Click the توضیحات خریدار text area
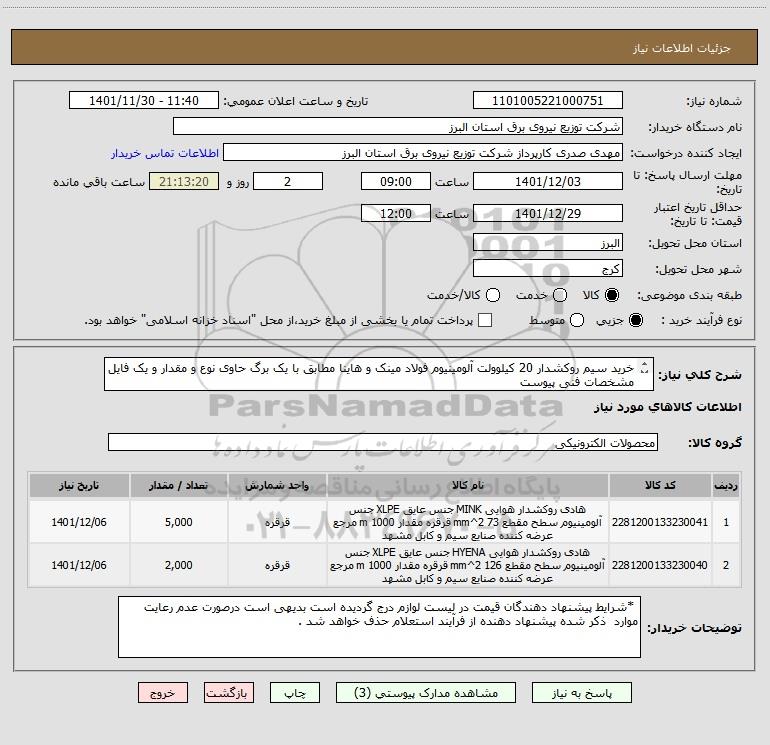770x745 pixels. [x=379, y=627]
